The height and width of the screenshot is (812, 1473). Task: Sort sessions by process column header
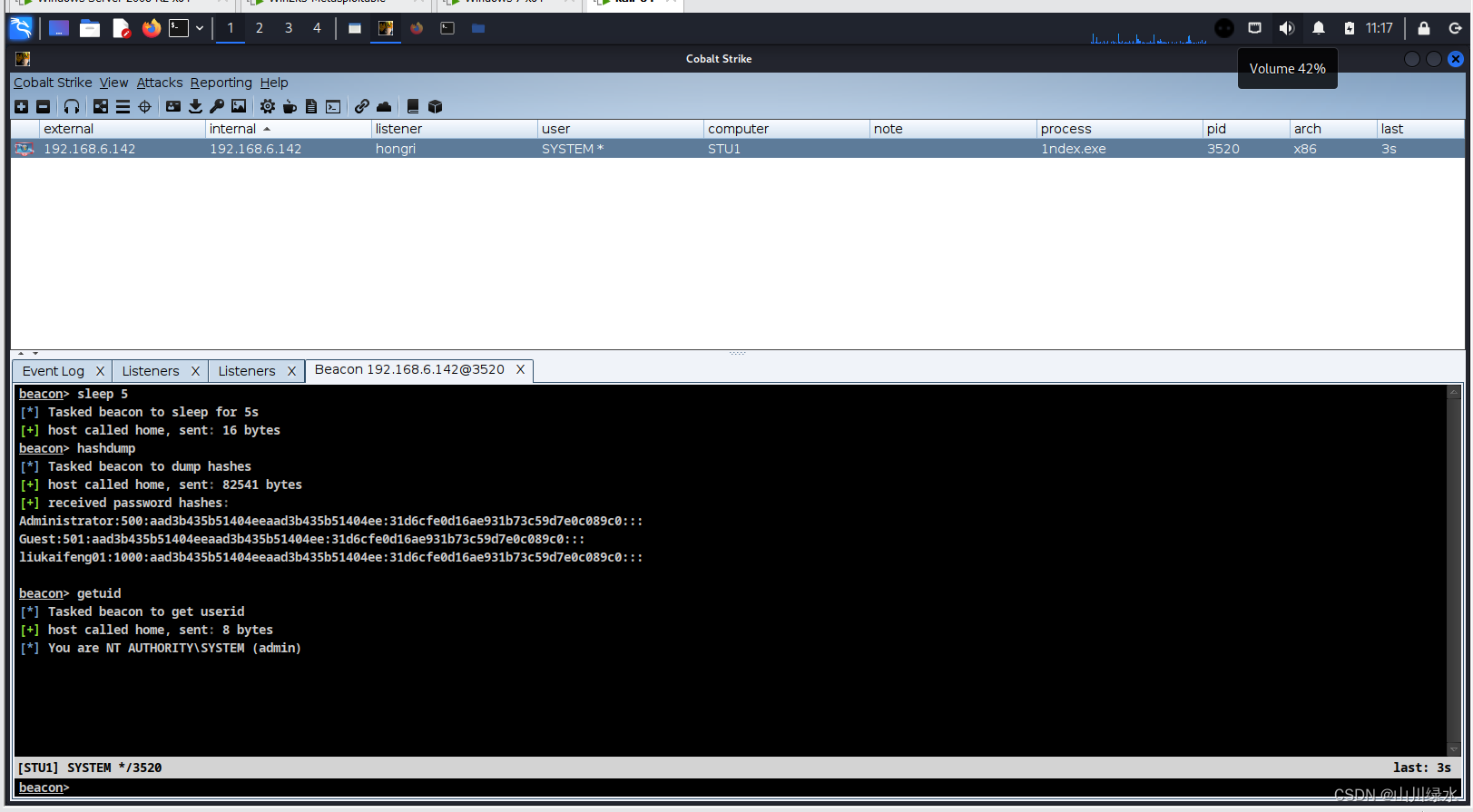tap(1119, 129)
